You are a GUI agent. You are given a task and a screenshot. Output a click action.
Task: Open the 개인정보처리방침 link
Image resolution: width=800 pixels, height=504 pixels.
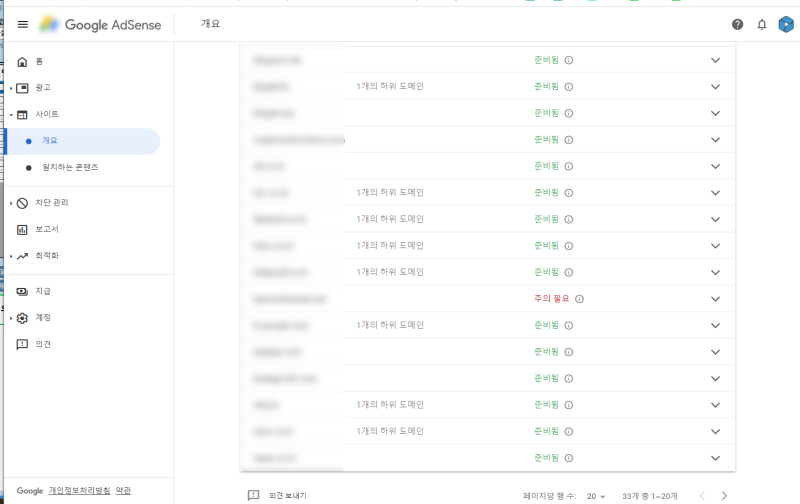coord(80,491)
